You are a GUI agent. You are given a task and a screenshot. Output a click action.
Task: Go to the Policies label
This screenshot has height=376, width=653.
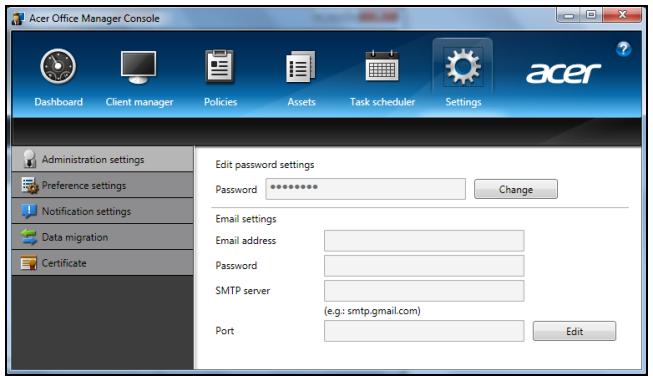tap(220, 102)
